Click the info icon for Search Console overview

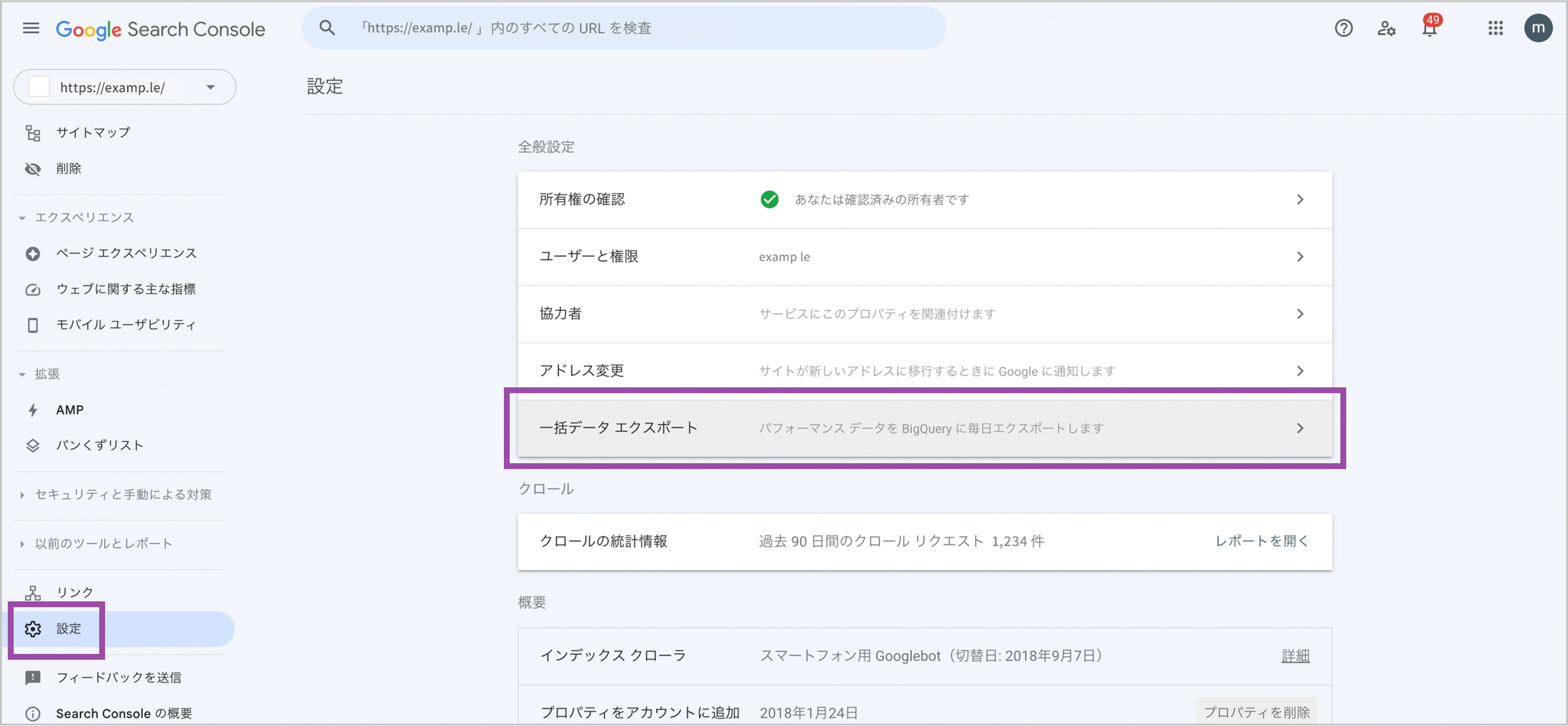(33, 714)
